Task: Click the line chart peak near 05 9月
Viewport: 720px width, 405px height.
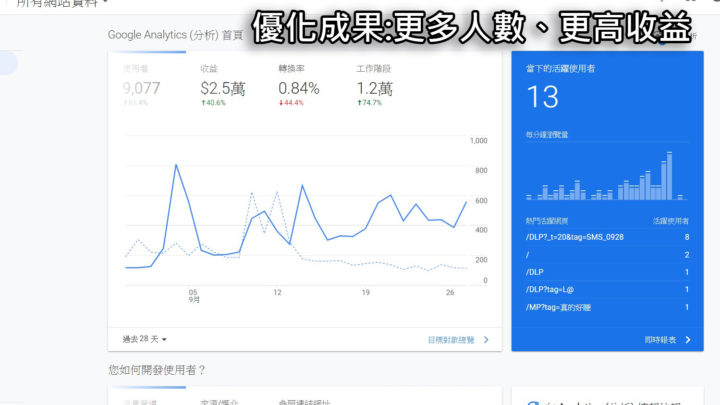Action: coord(176,165)
